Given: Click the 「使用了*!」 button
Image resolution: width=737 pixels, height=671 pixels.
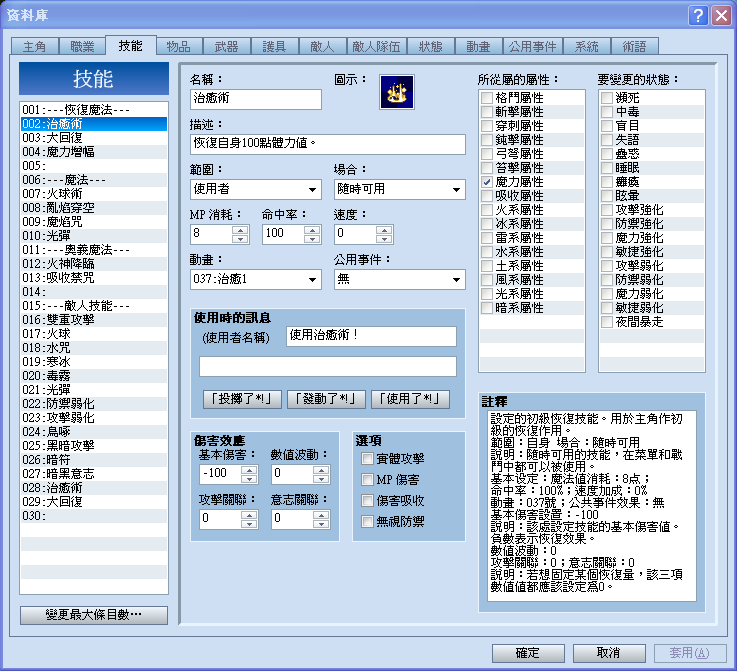Looking at the screenshot, I should 410,399.
